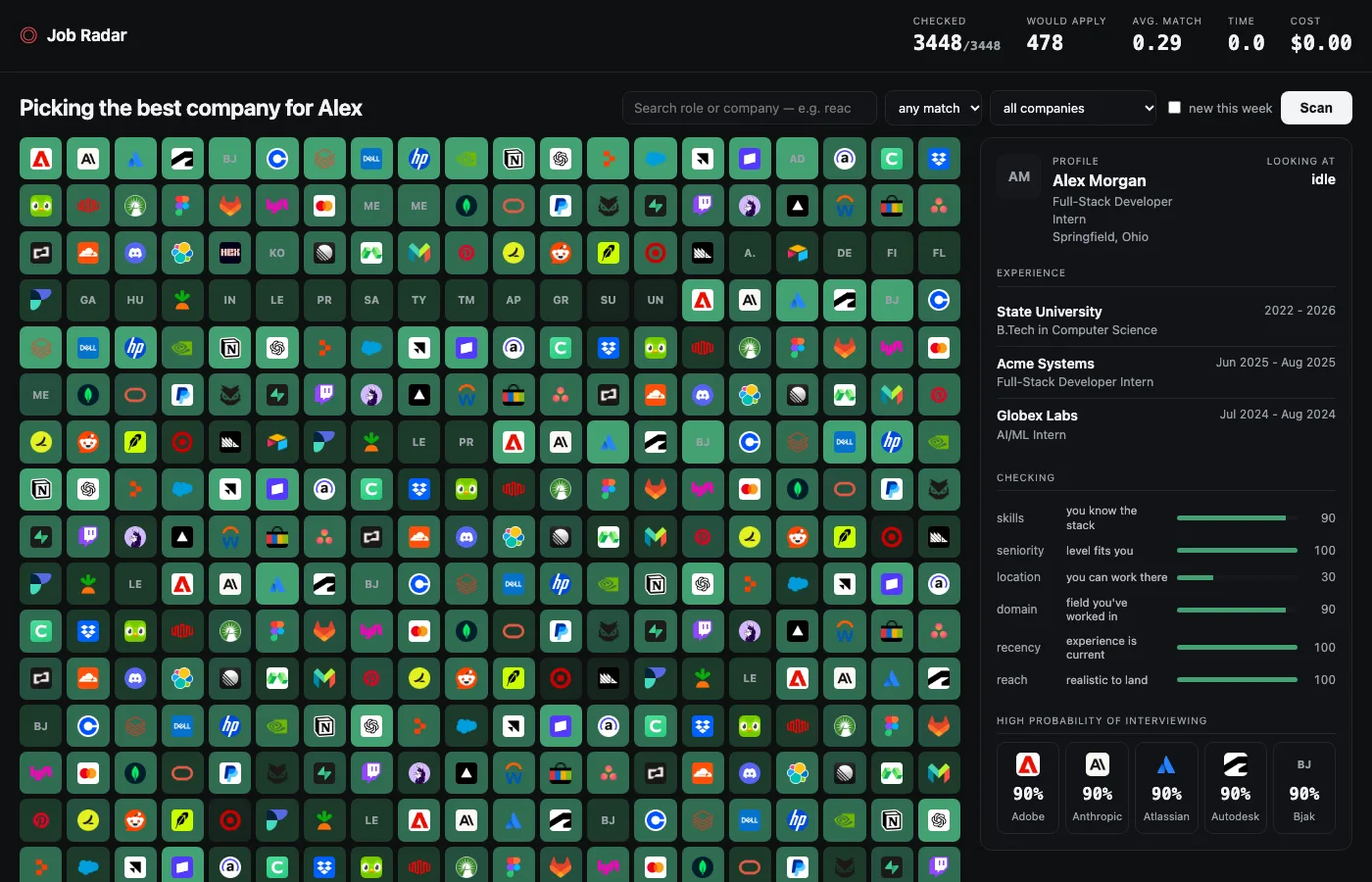
Task: Open the Bjak card under High Probability of Interviewing
Action: [x=1304, y=788]
